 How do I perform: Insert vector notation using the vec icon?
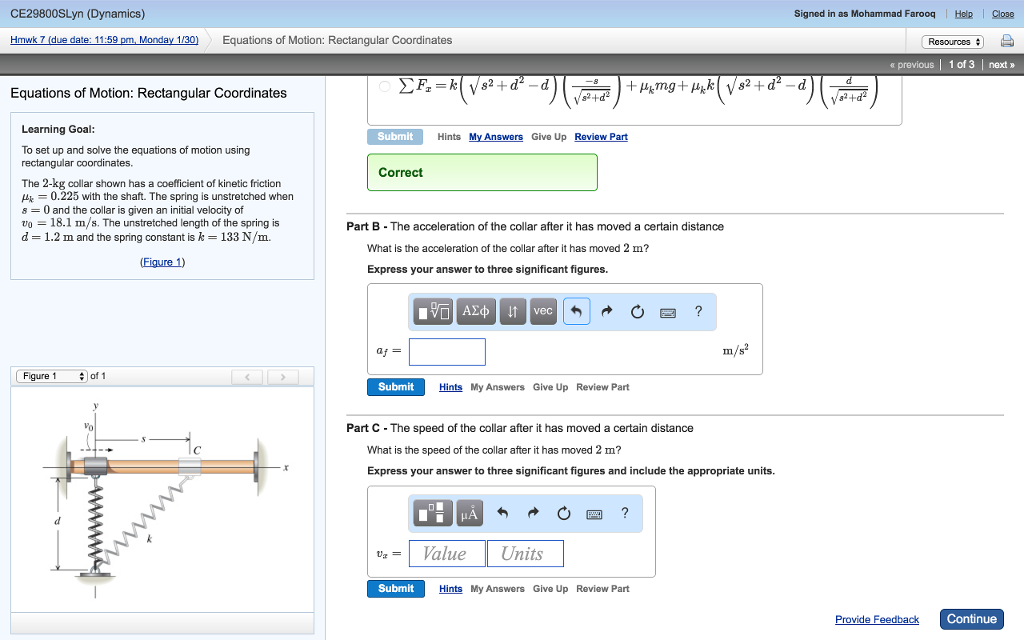click(543, 311)
